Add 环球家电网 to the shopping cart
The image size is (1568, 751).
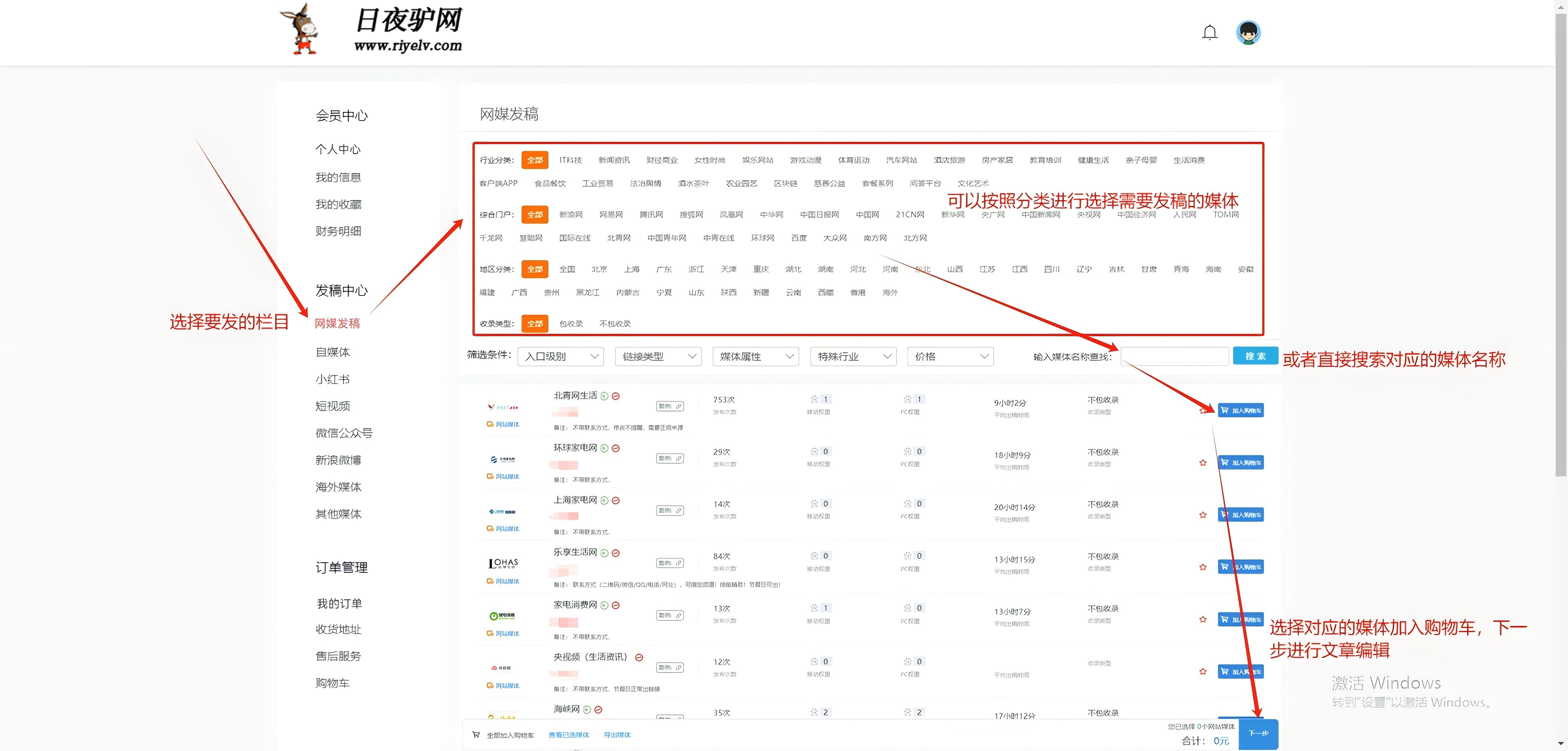(1241, 463)
